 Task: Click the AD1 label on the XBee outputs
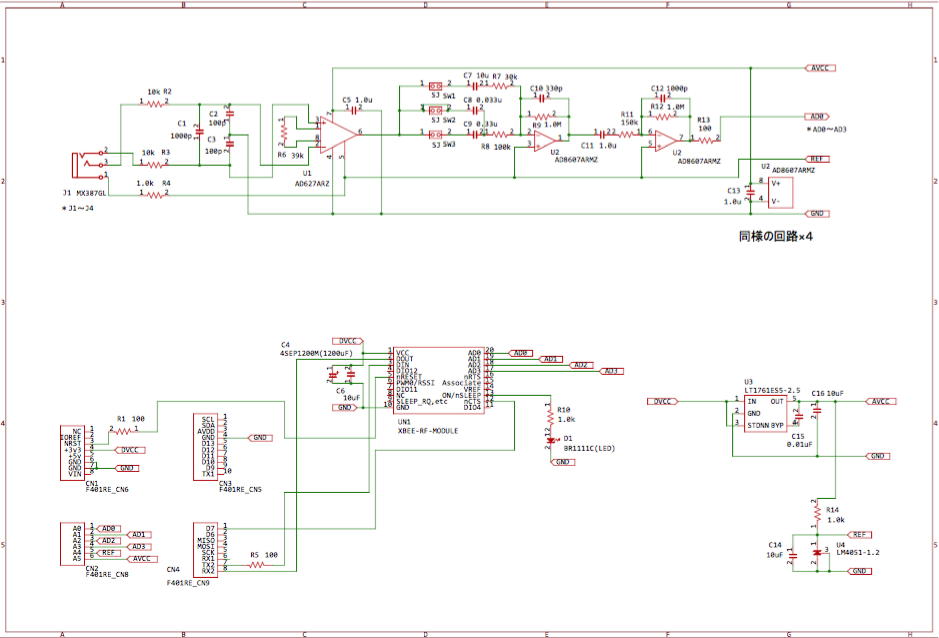(x=550, y=359)
